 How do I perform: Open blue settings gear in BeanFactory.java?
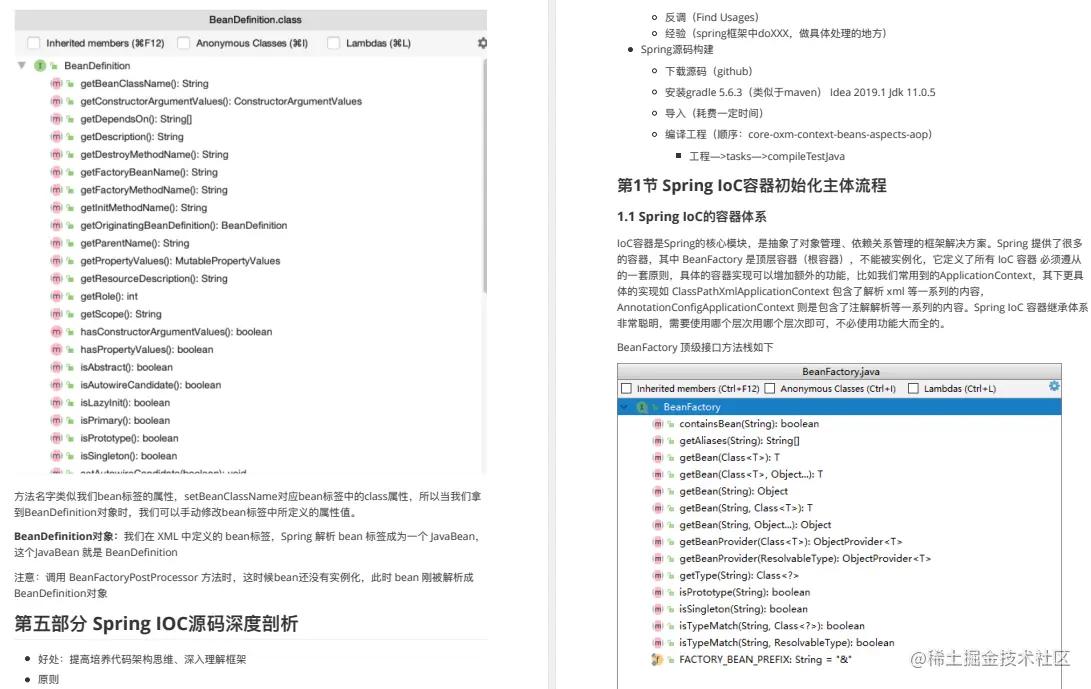pos(1054,386)
